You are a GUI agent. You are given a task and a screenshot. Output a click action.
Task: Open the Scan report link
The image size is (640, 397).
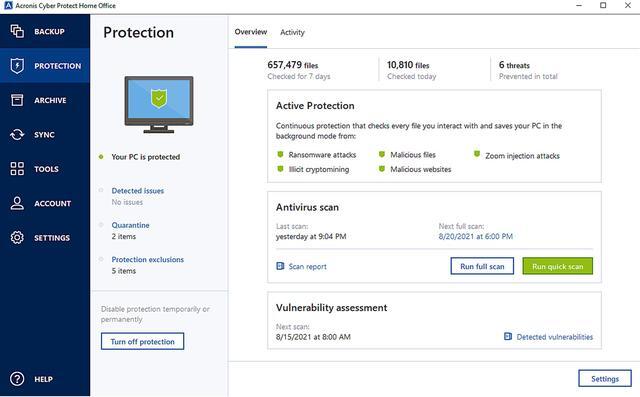pyautogui.click(x=308, y=266)
